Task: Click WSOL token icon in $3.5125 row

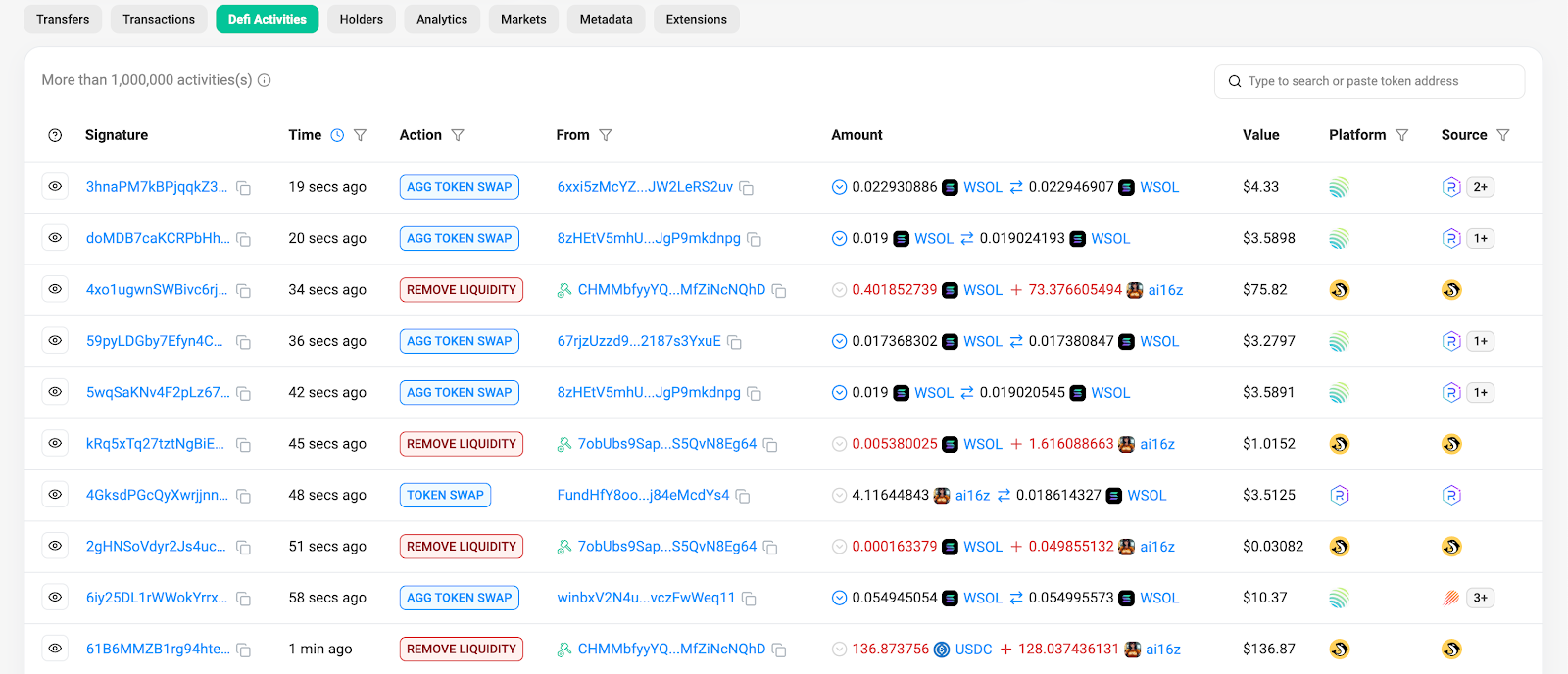Action: point(1114,496)
